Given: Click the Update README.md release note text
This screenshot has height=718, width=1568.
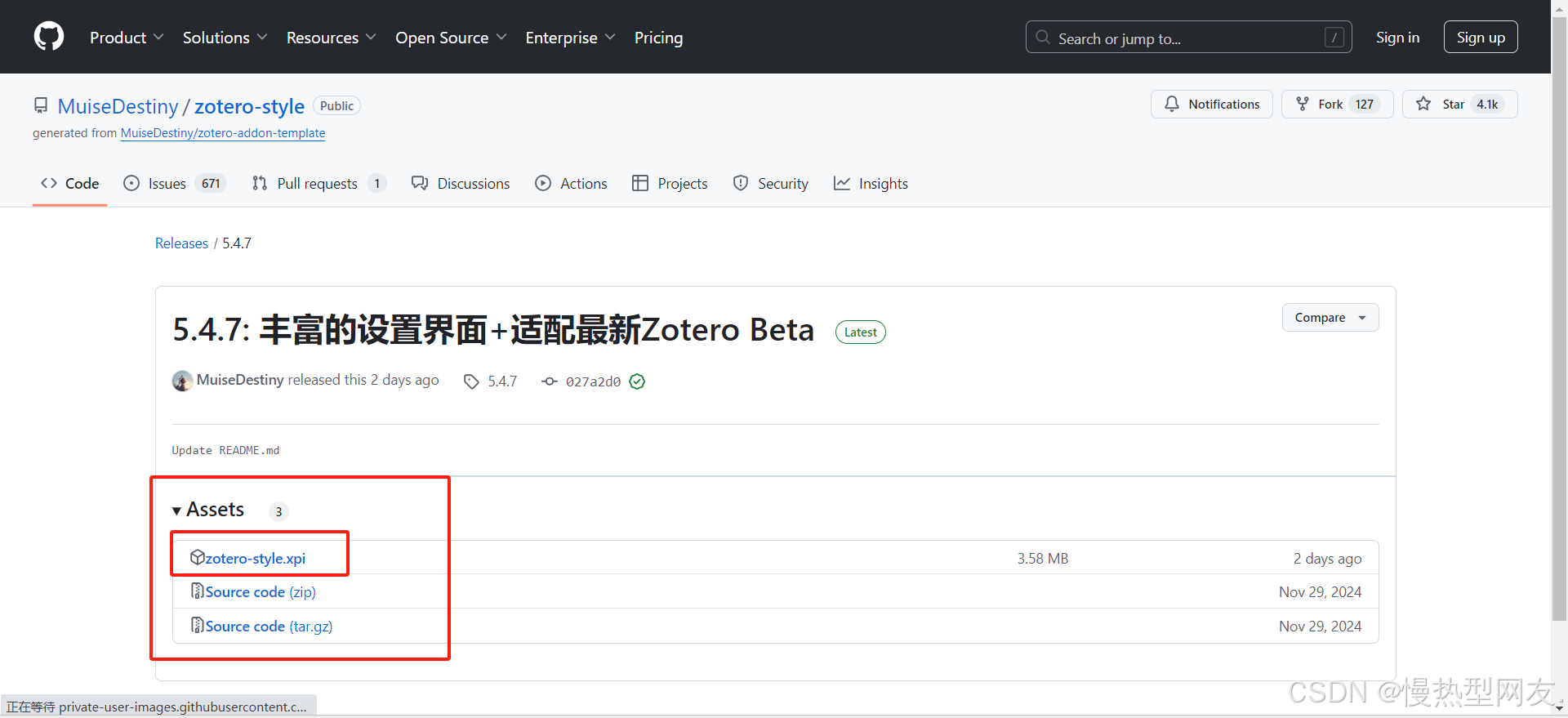Looking at the screenshot, I should pyautogui.click(x=225, y=450).
